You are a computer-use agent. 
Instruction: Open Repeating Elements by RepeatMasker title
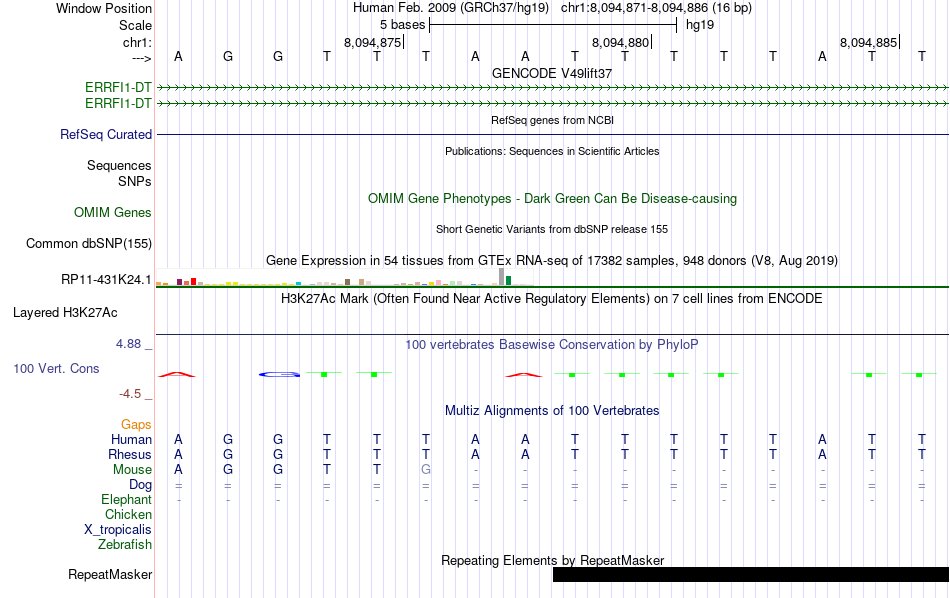click(x=552, y=560)
